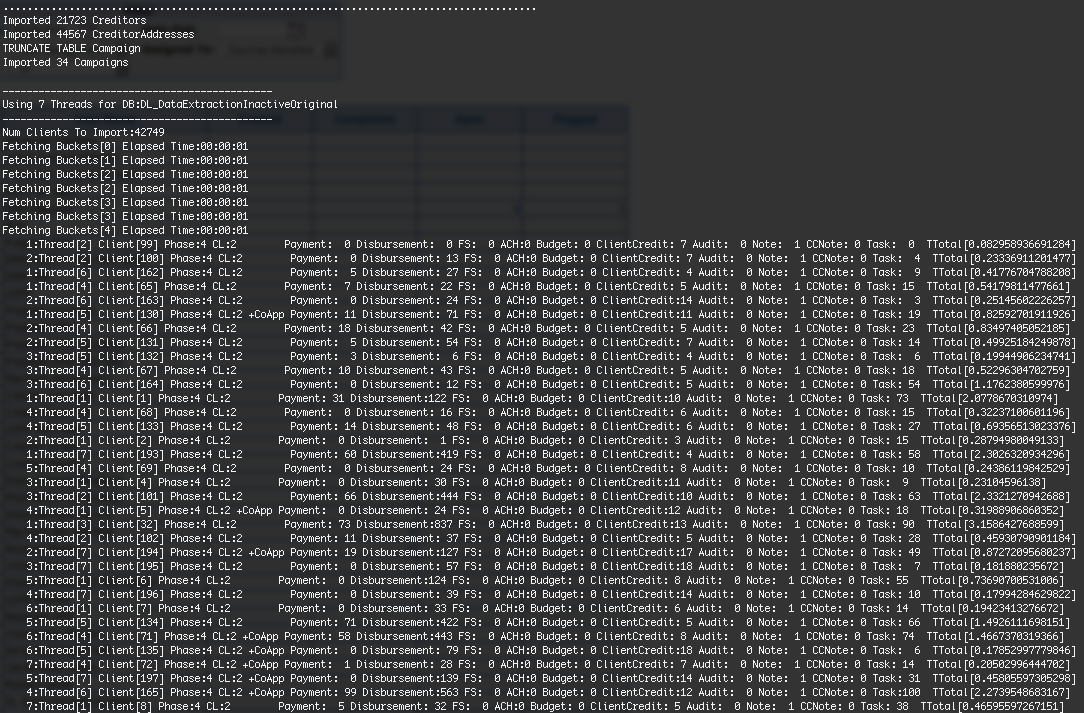Click the Client[99] log row
Viewport: 1084px width, 713px height.
tap(552, 244)
